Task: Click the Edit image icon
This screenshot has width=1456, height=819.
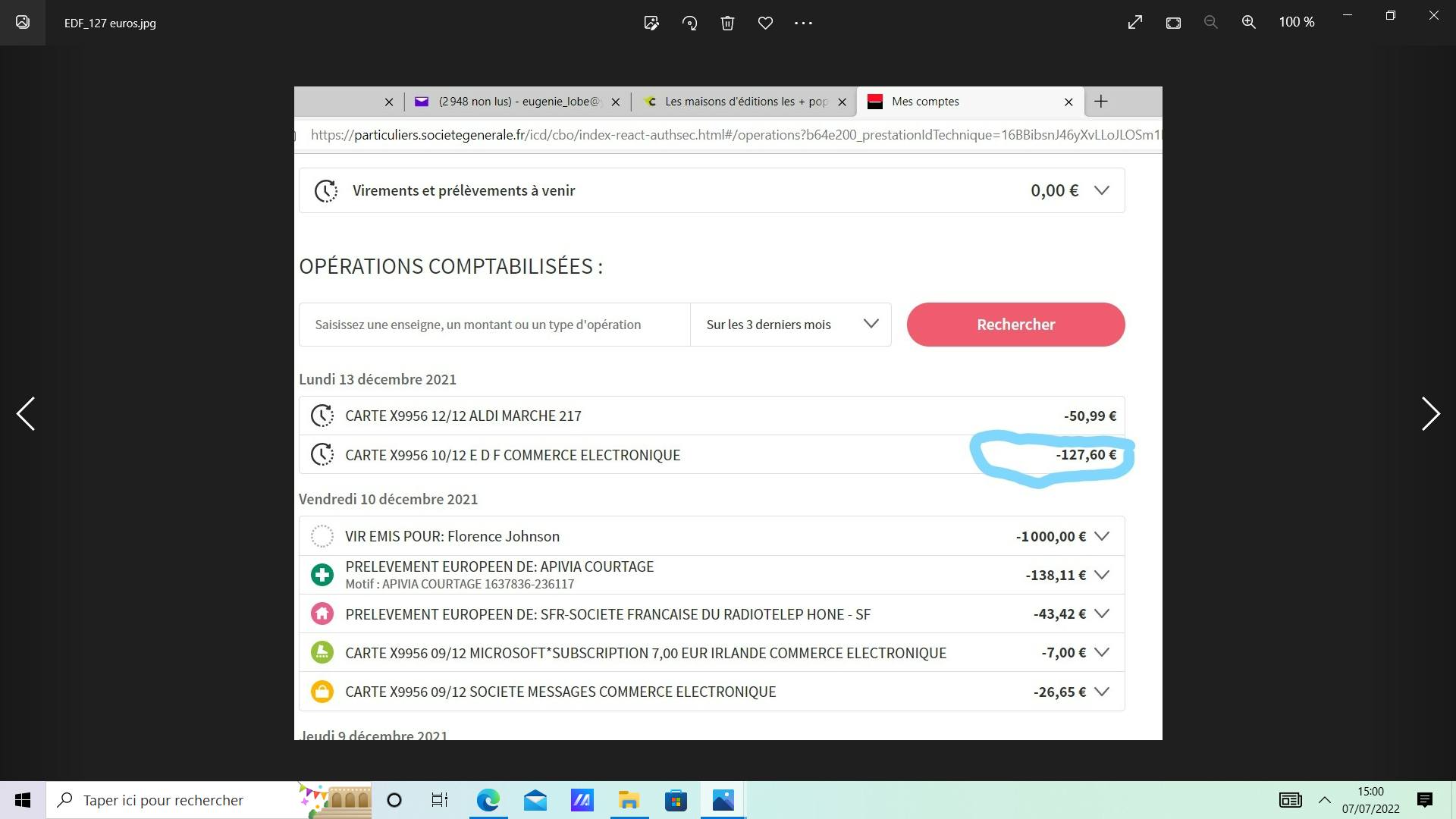Action: pos(651,23)
